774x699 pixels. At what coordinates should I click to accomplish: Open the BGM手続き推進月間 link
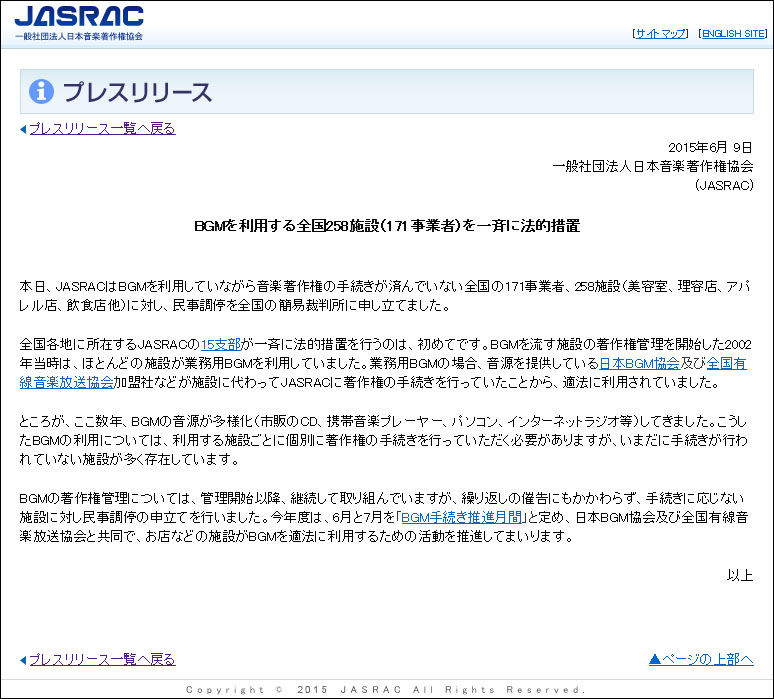click(461, 517)
